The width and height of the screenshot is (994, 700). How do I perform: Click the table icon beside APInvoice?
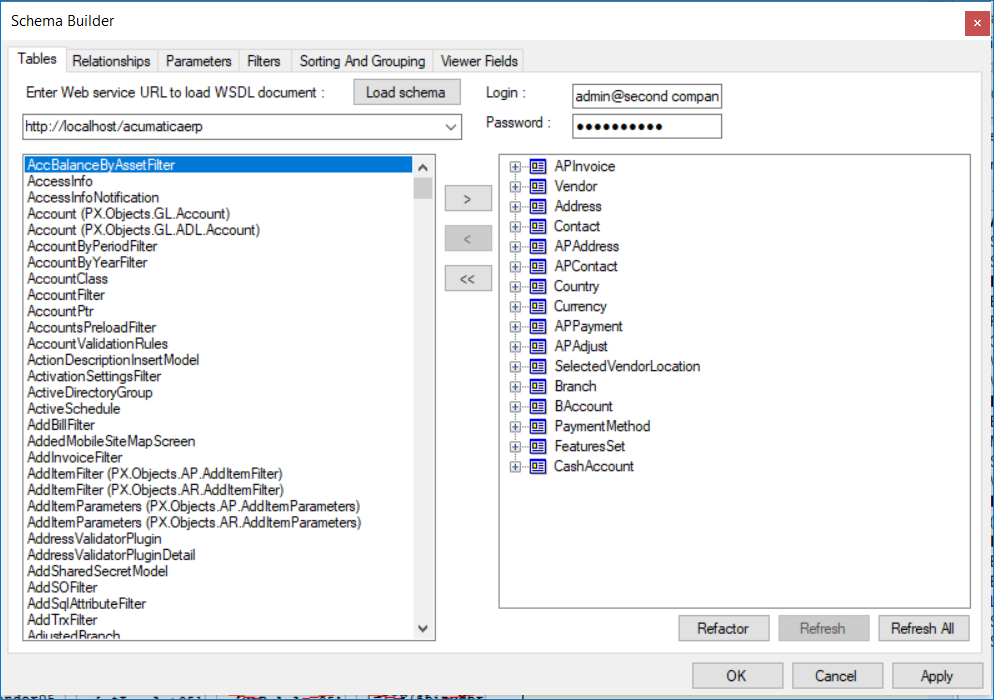click(538, 167)
